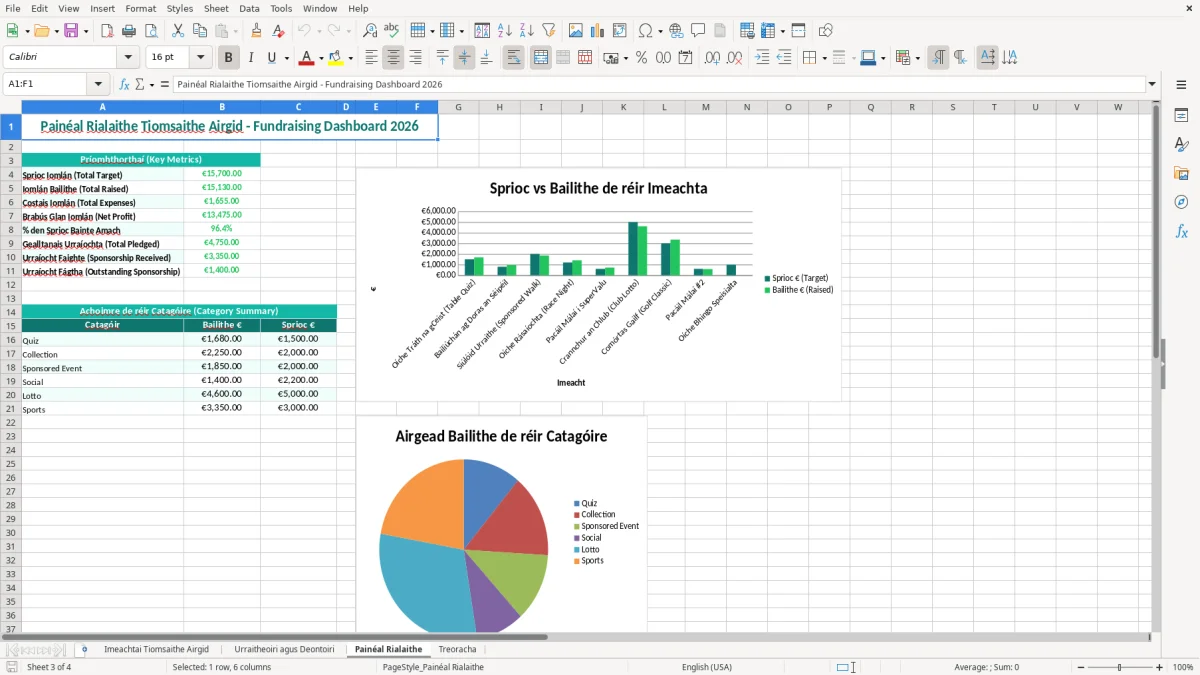
Task: Undo the last action
Action: pos(304,31)
